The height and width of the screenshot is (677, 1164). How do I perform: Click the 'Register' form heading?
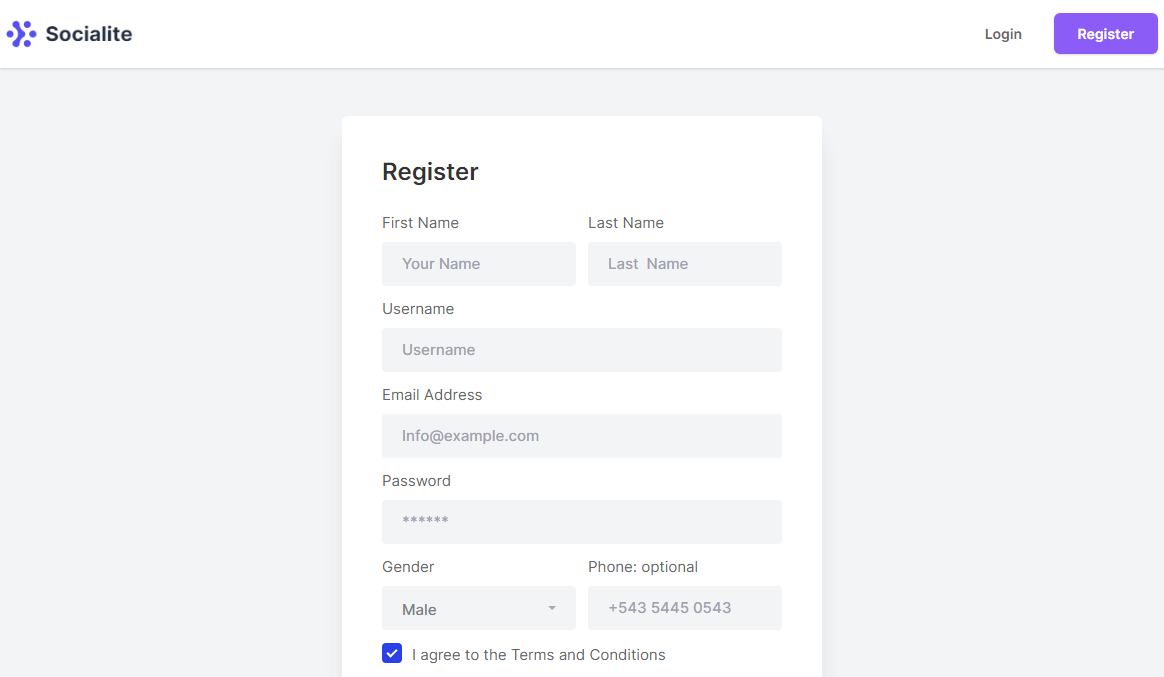[430, 172]
